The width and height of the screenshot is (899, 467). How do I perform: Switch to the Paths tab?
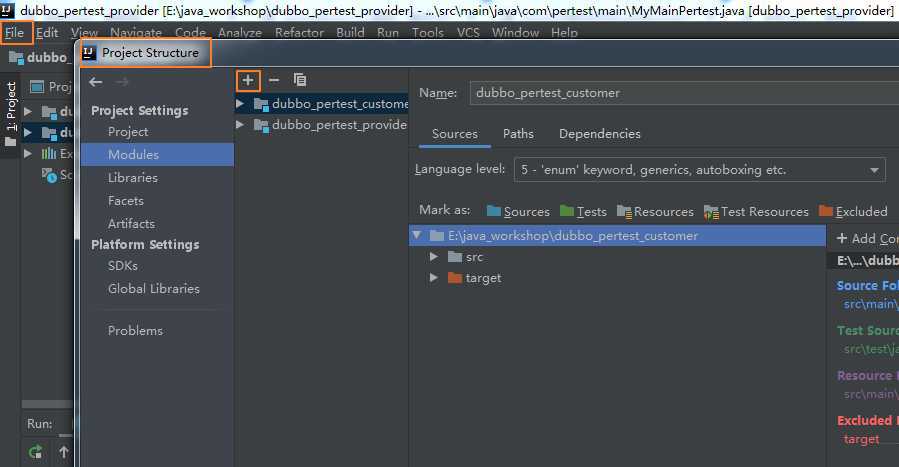coord(518,134)
